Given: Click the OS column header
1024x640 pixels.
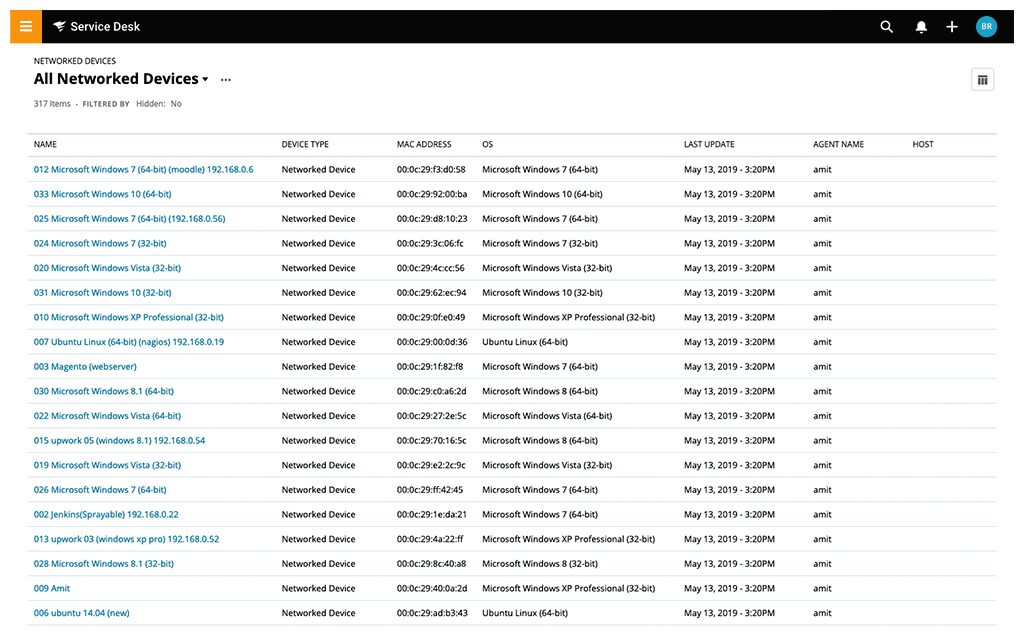Looking at the screenshot, I should click(488, 145).
